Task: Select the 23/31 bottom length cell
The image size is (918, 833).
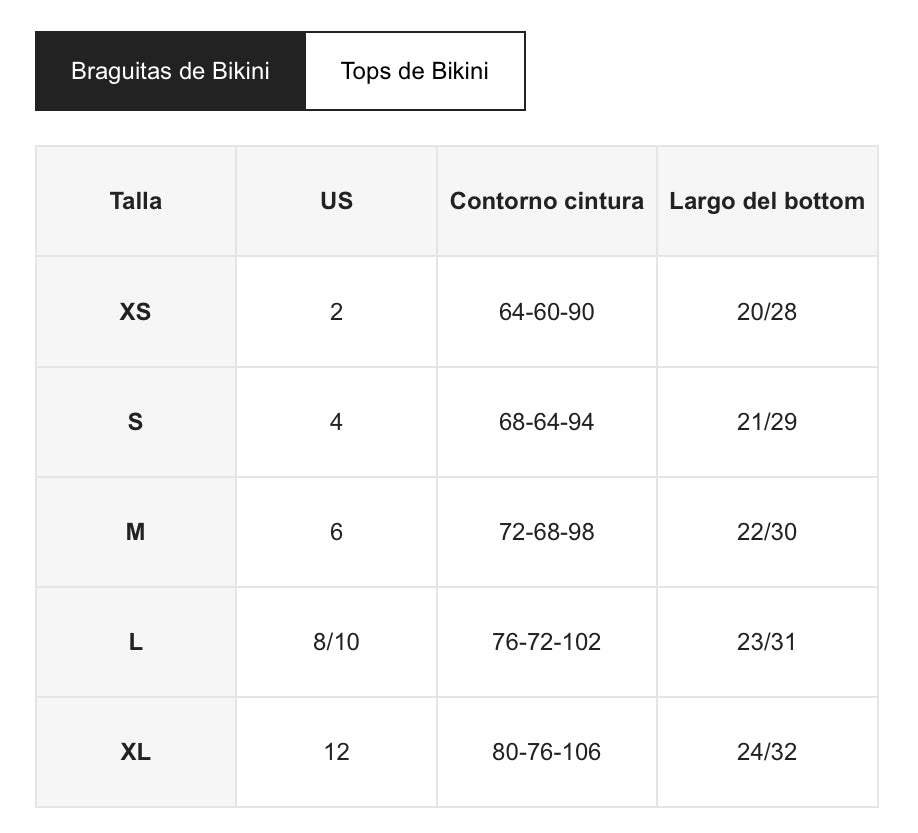Action: pos(767,642)
